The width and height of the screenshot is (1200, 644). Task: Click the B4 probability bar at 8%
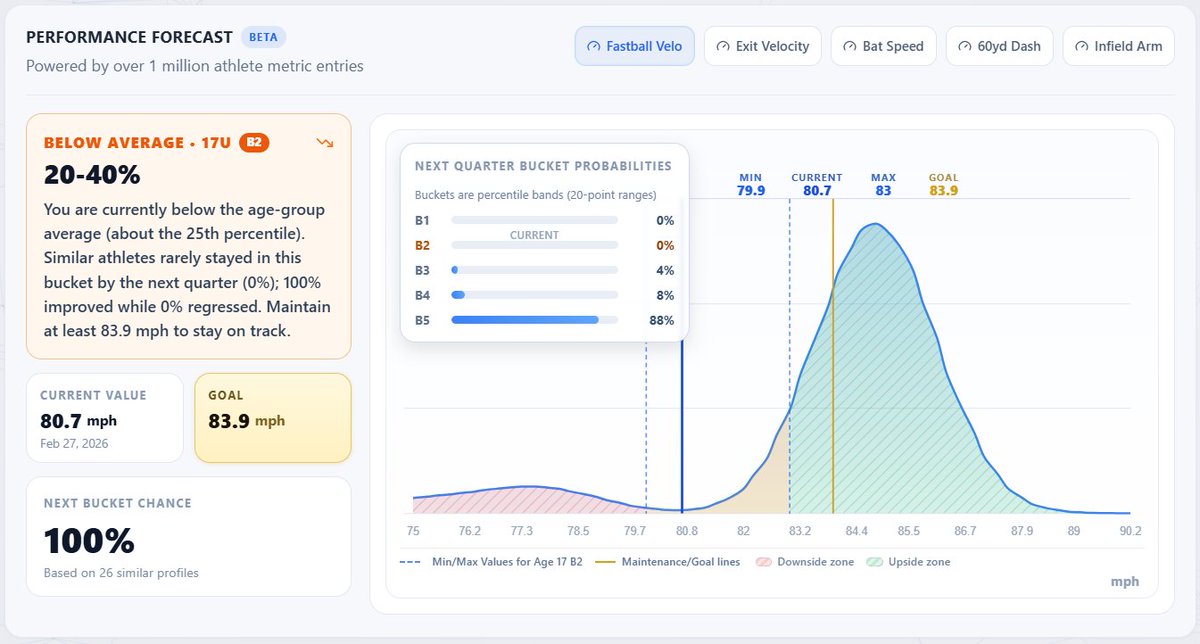[x=535, y=295]
